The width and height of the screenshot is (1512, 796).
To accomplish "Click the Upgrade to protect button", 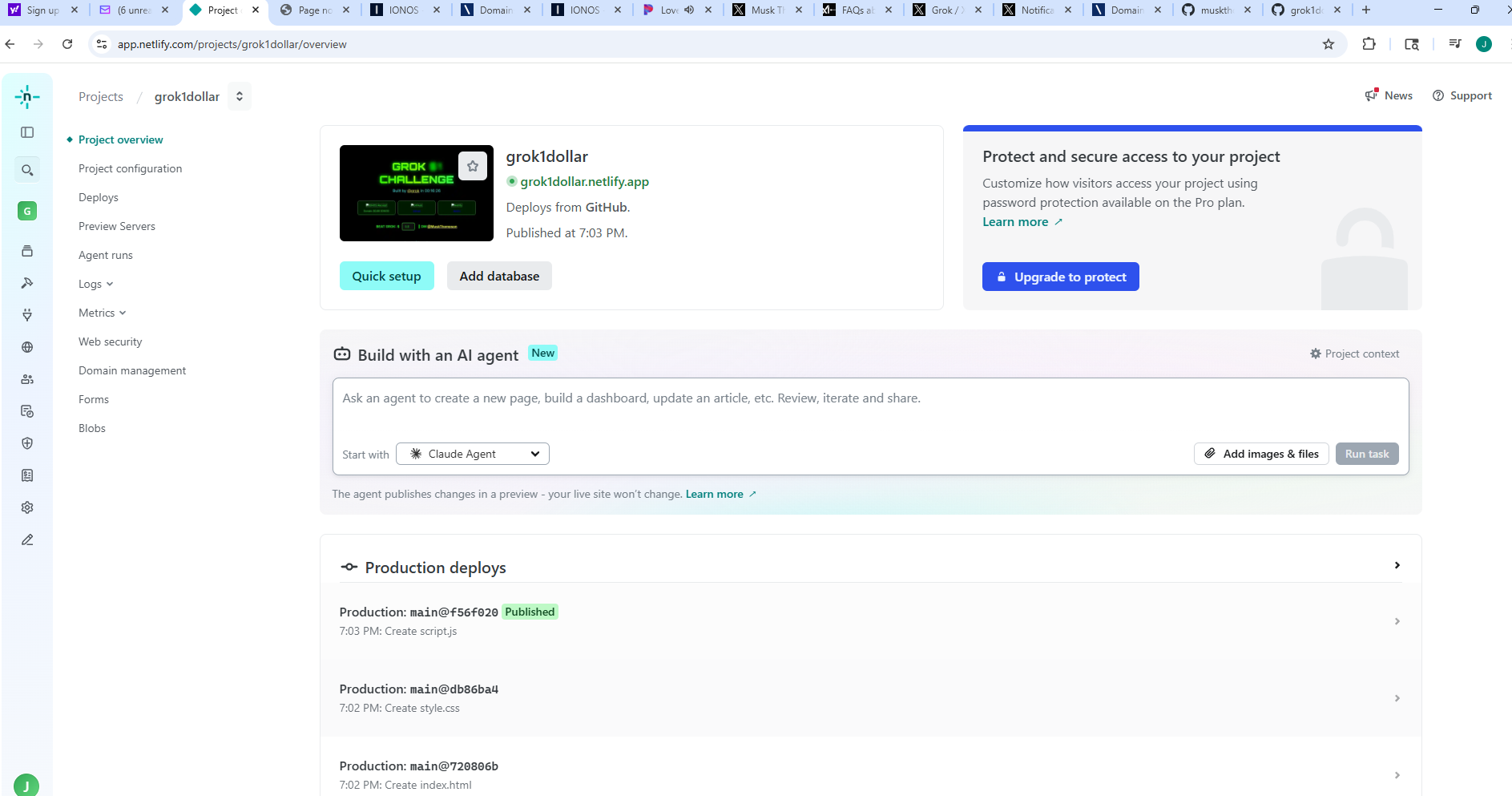I will (1060, 276).
